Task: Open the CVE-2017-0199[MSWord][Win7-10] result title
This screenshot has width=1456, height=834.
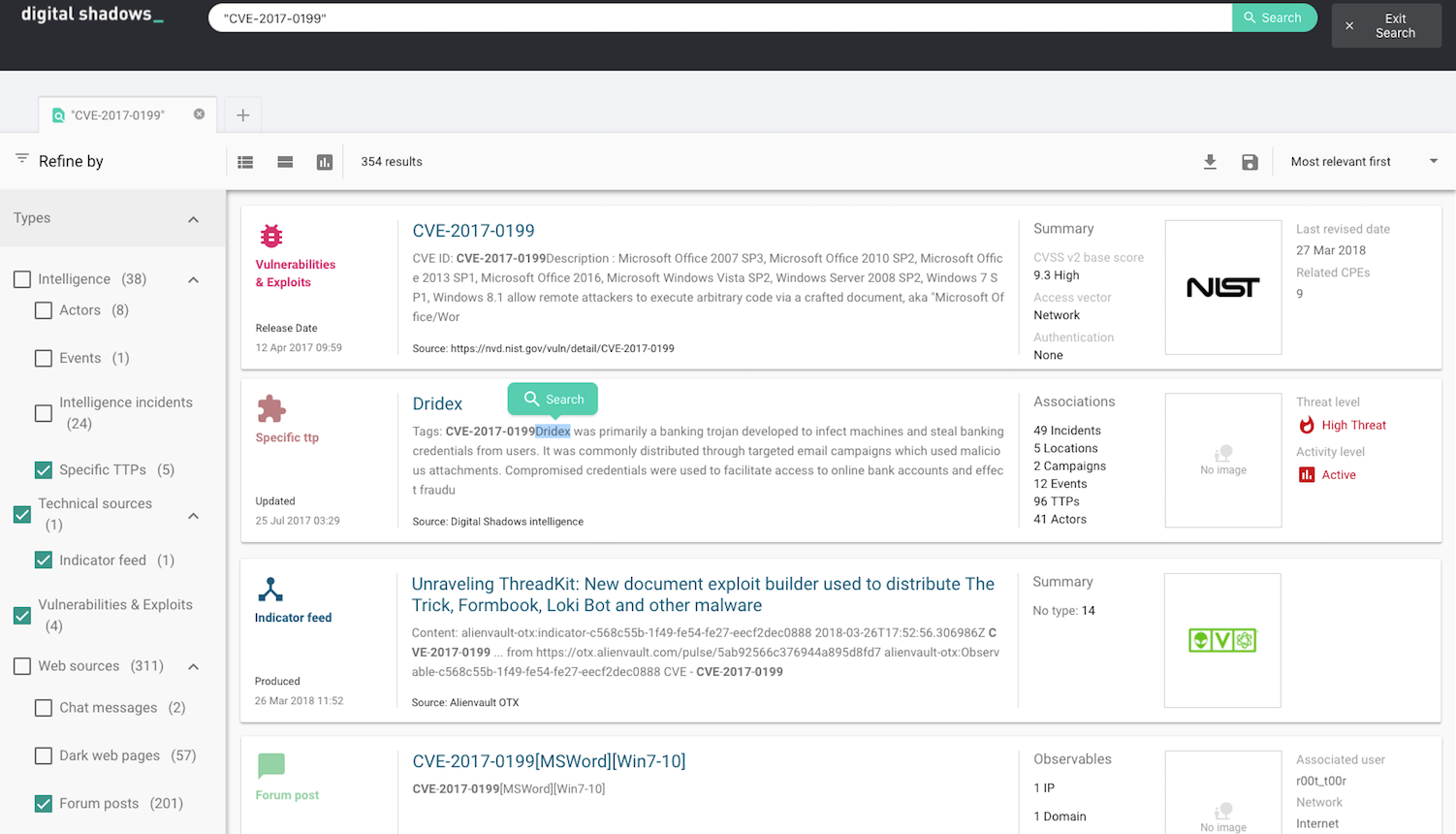Action: coord(549,761)
